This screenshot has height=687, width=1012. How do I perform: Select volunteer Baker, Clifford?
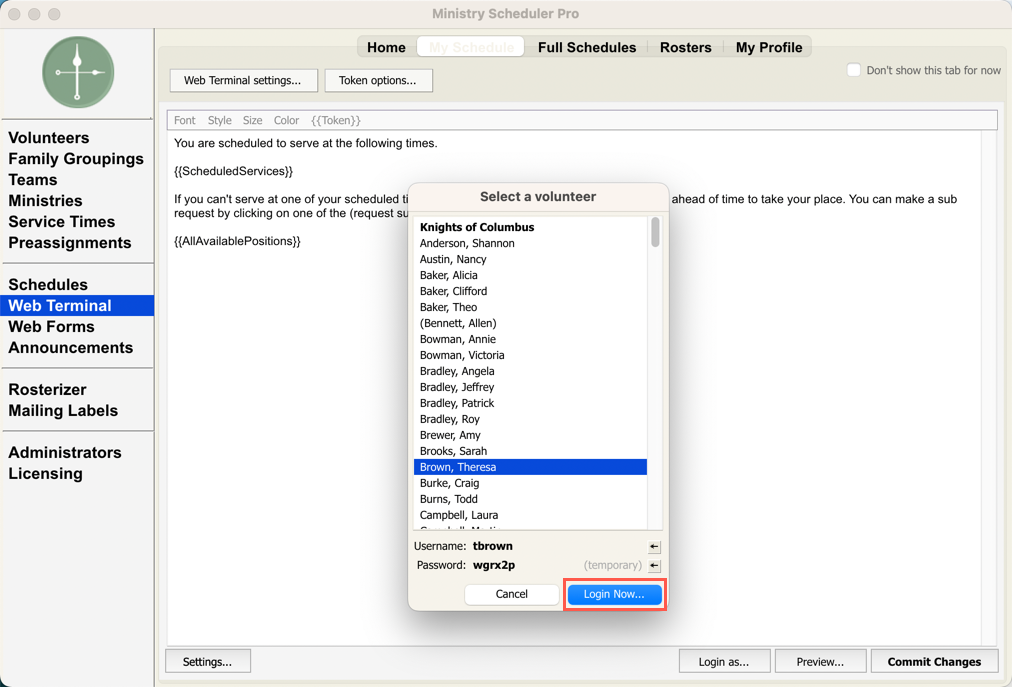[x=531, y=291]
